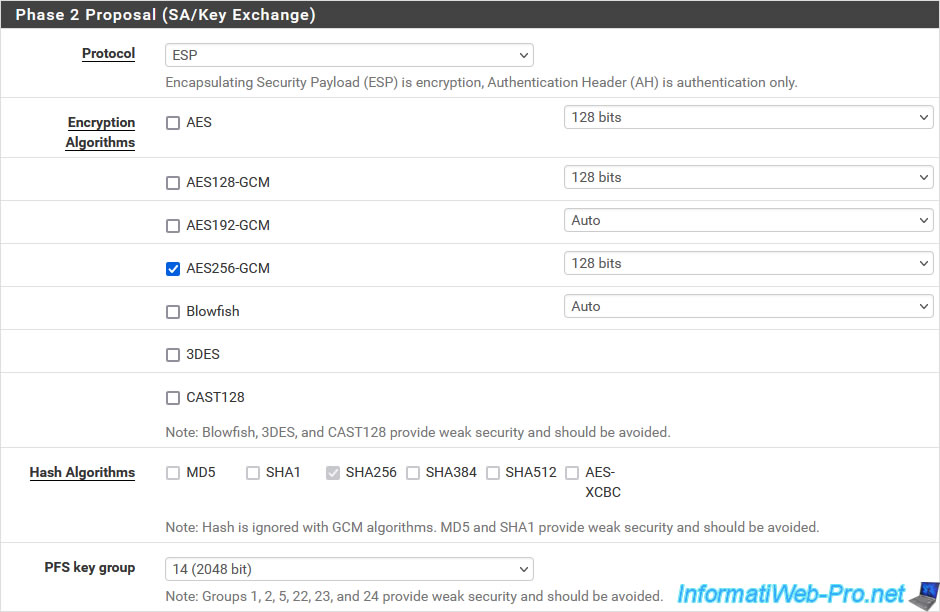This screenshot has width=940, height=612.
Task: Tick the AES128-GCM checkbox
Action: [173, 183]
